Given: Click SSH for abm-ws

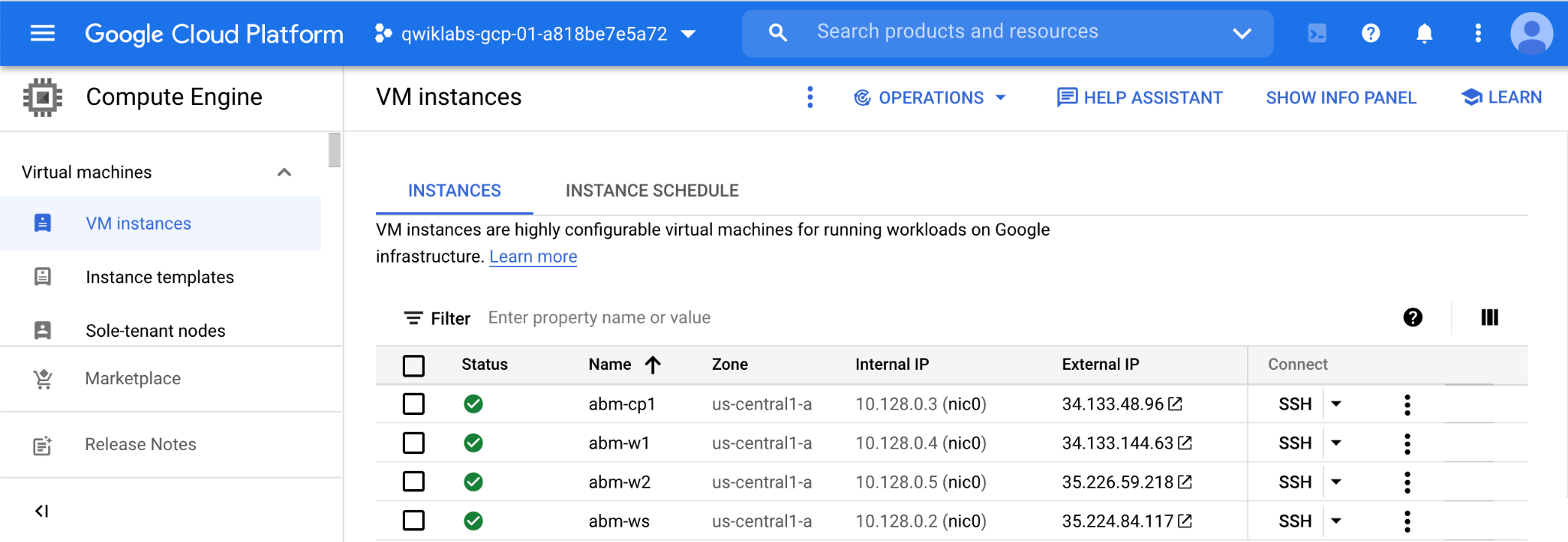Looking at the screenshot, I should click(1295, 521).
